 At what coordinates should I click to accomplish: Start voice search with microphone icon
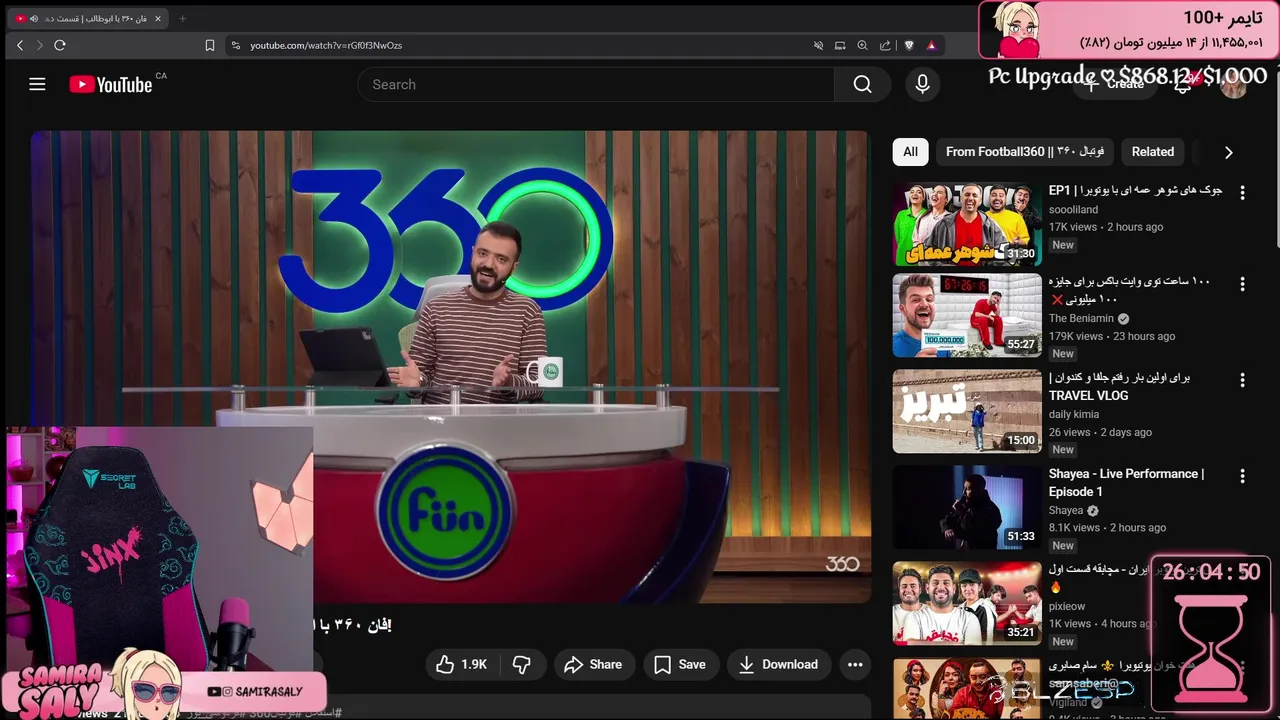(922, 85)
